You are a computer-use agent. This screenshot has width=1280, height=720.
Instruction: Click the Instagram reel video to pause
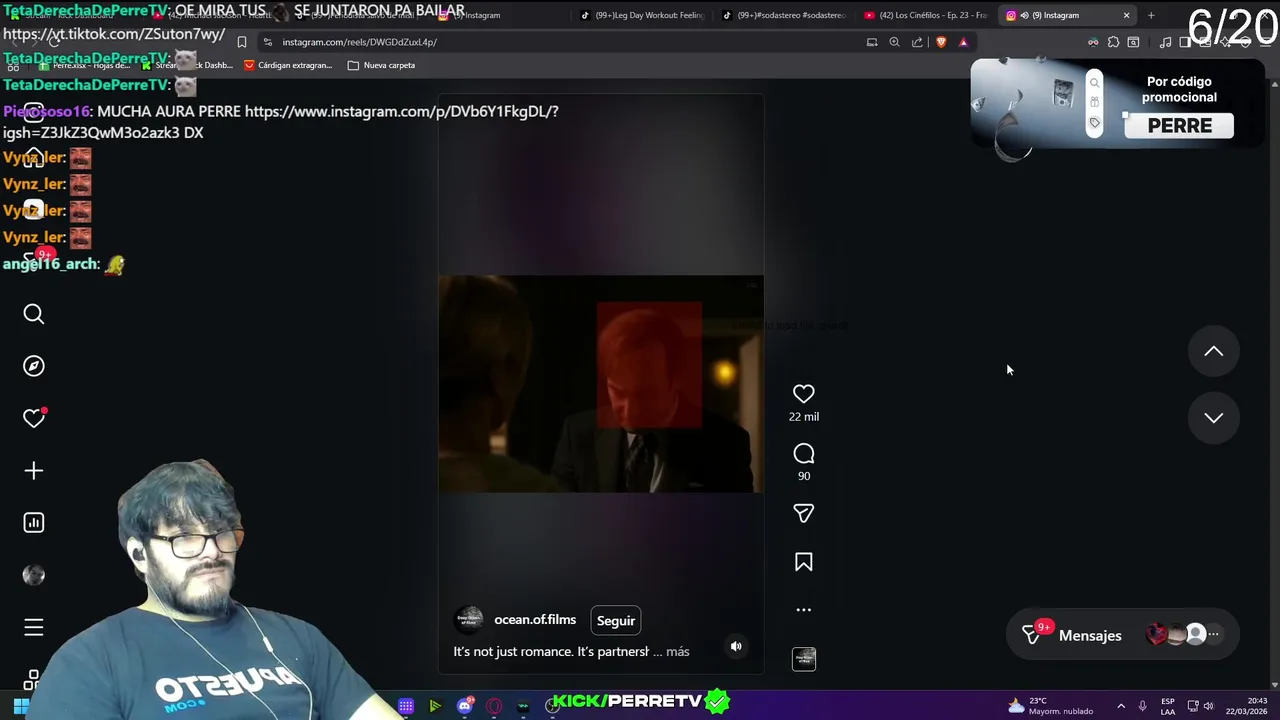click(600, 384)
